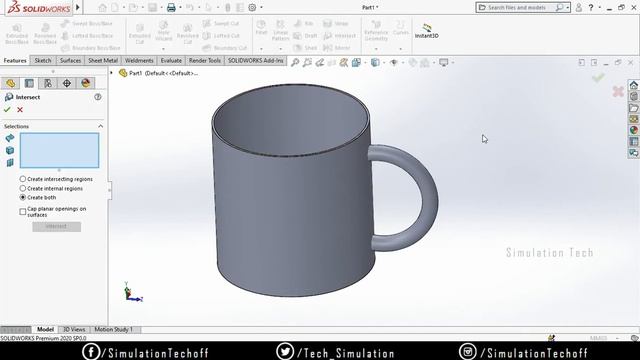
Task: Enable Cap planar openings on surfaces
Action: (x=23, y=211)
